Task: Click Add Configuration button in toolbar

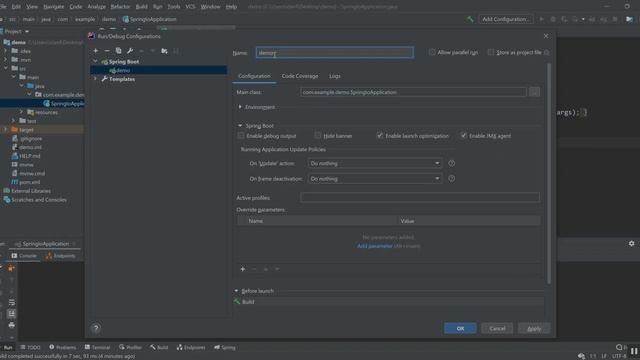Action: coord(505,19)
